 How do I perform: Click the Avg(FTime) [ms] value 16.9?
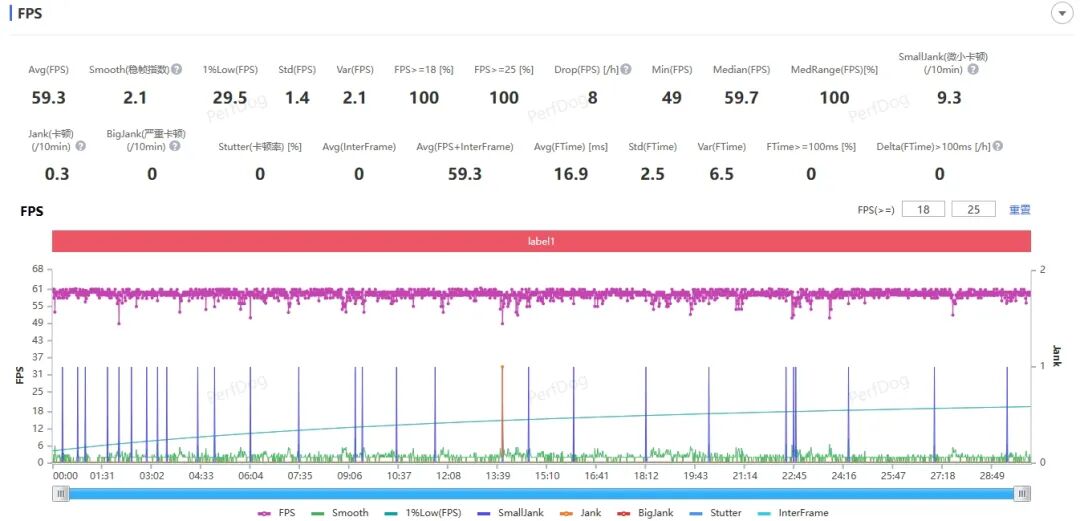571,174
